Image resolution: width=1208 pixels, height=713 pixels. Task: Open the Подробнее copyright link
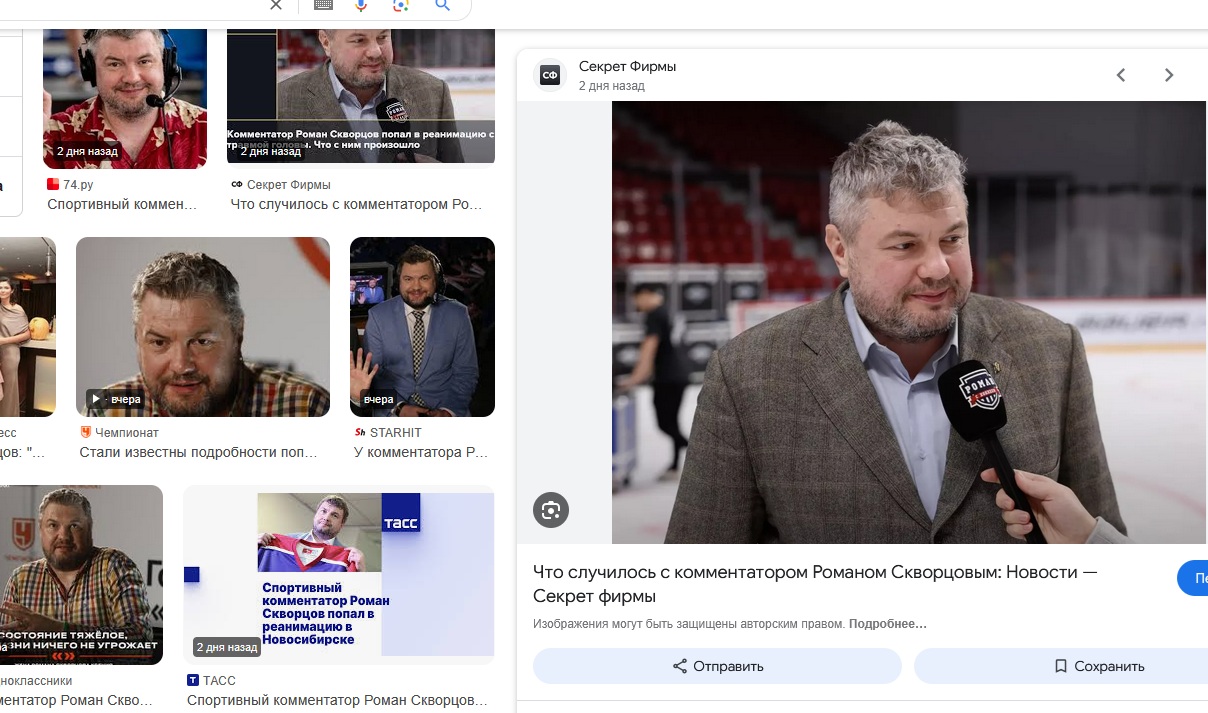point(888,624)
